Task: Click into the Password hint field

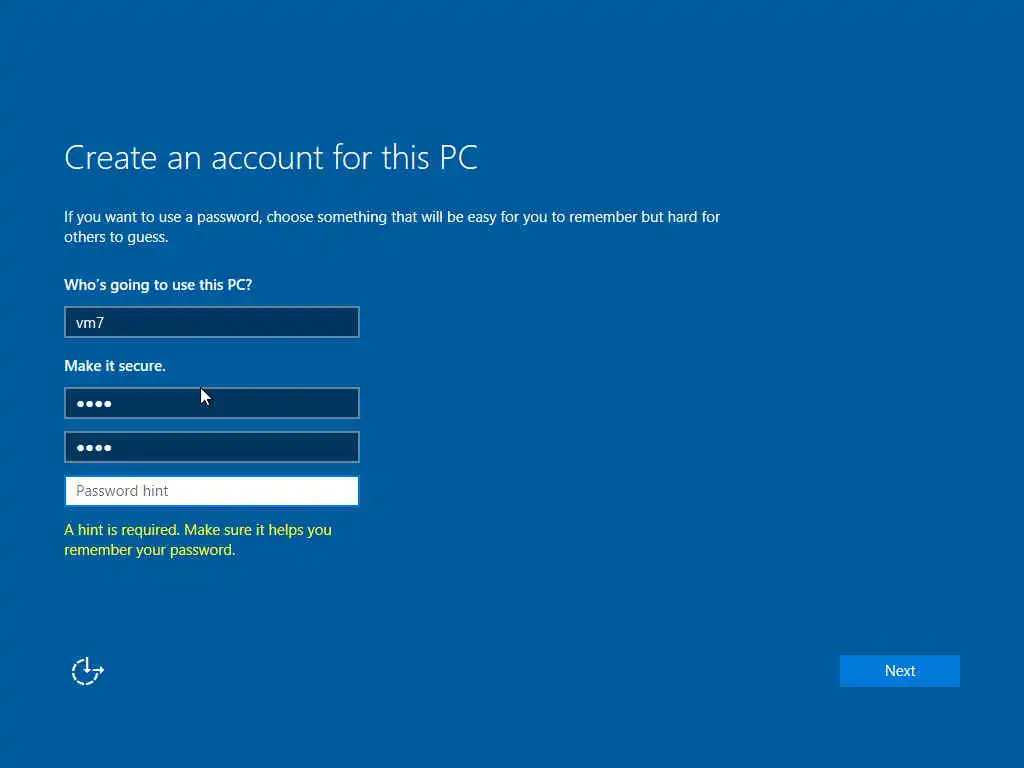Action: 212,491
